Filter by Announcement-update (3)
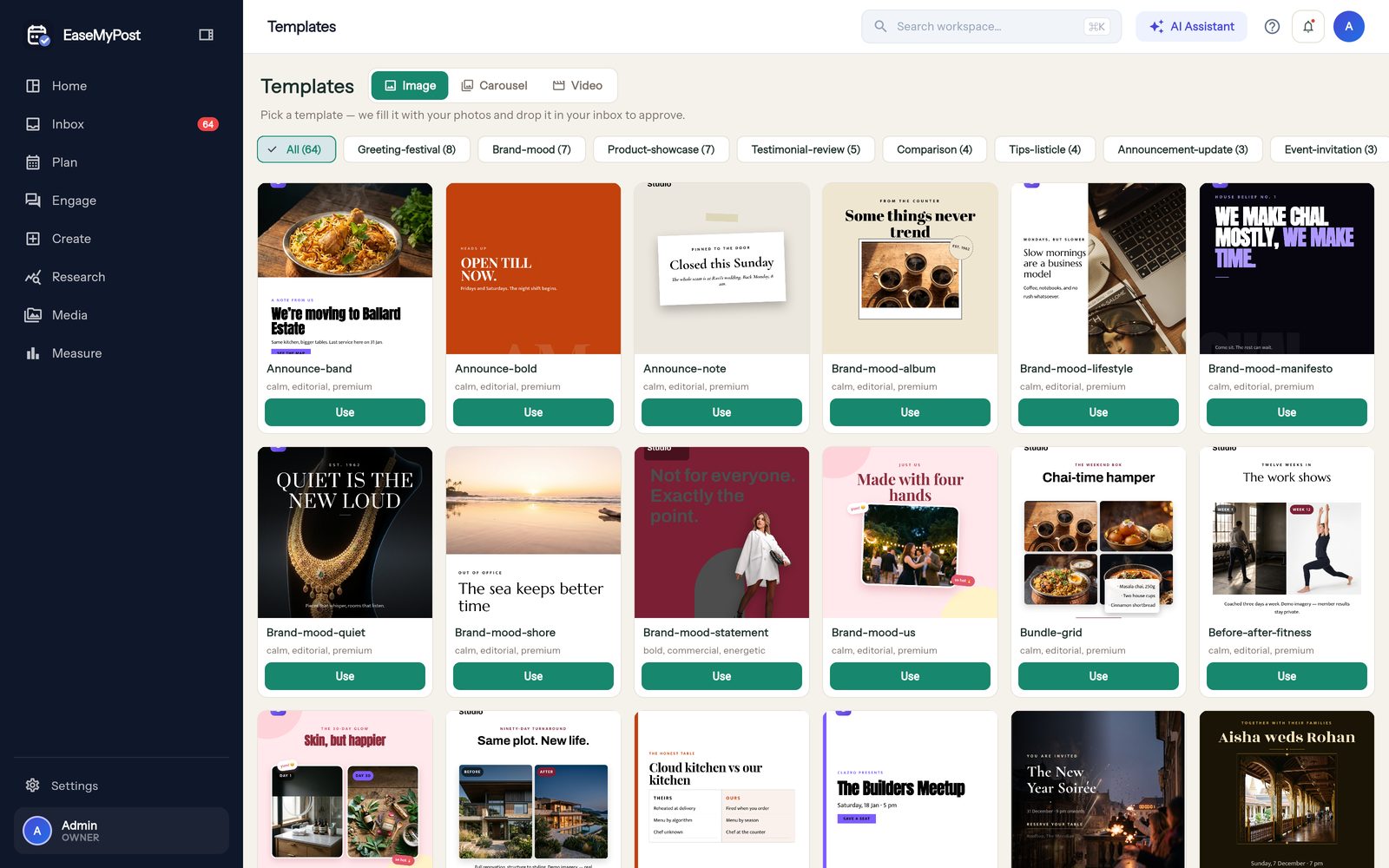The image size is (1389, 868). click(1182, 149)
